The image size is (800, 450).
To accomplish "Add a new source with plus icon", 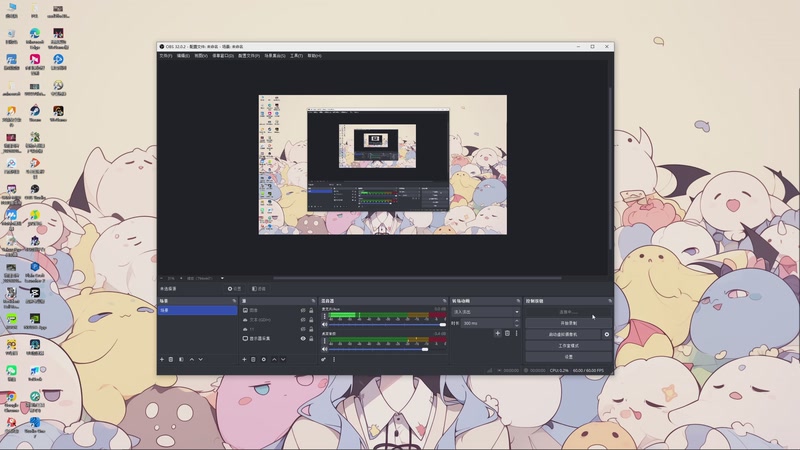I will pos(244,359).
